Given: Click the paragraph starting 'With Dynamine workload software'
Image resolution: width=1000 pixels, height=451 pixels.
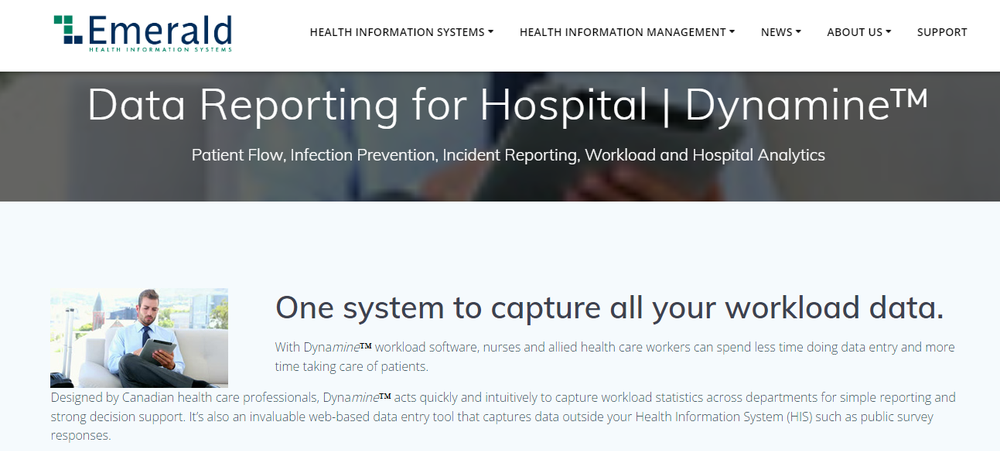Looking at the screenshot, I should tap(615, 357).
